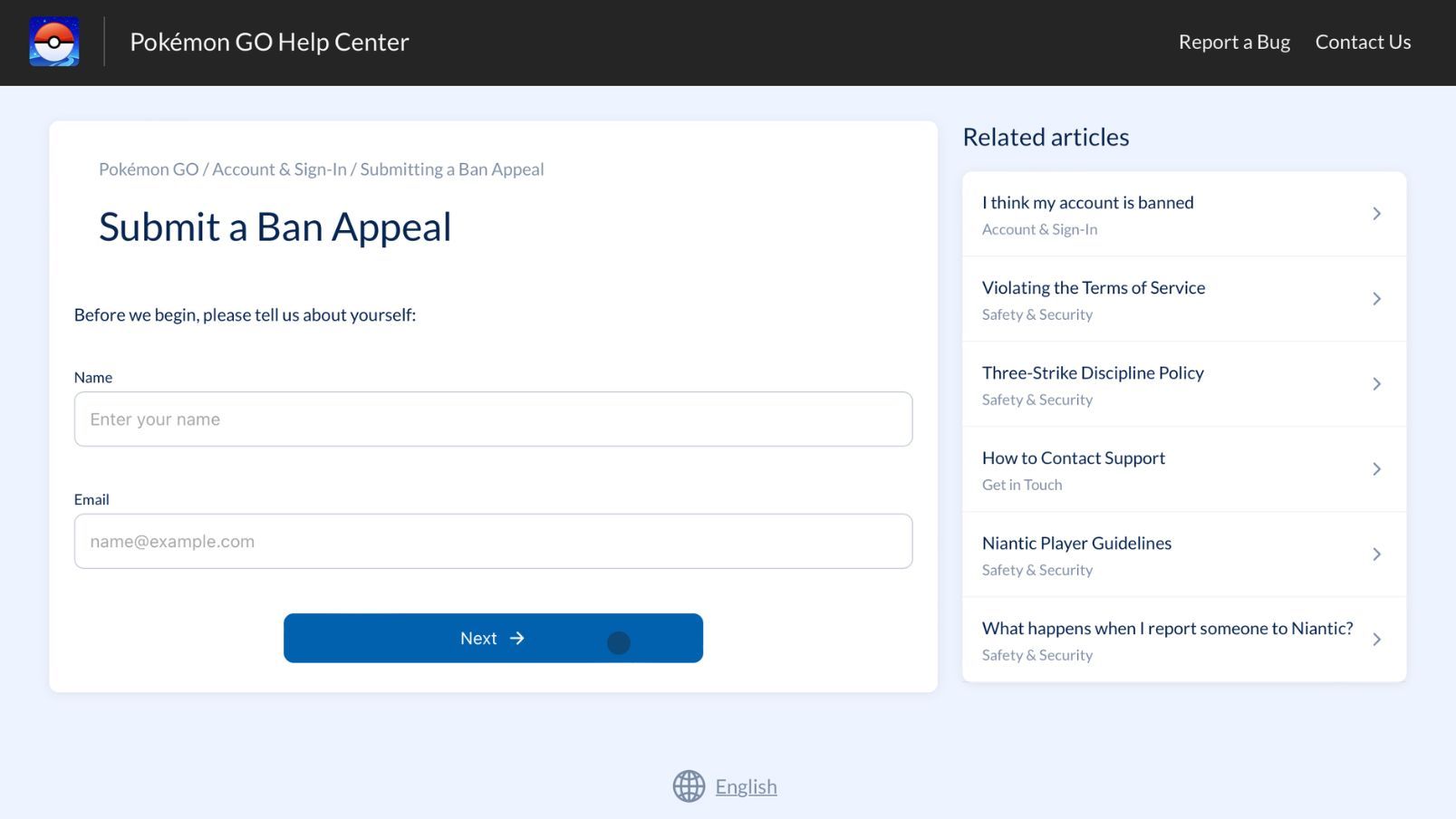The width and height of the screenshot is (1456, 819).
Task: Click the globe language icon
Action: (689, 786)
